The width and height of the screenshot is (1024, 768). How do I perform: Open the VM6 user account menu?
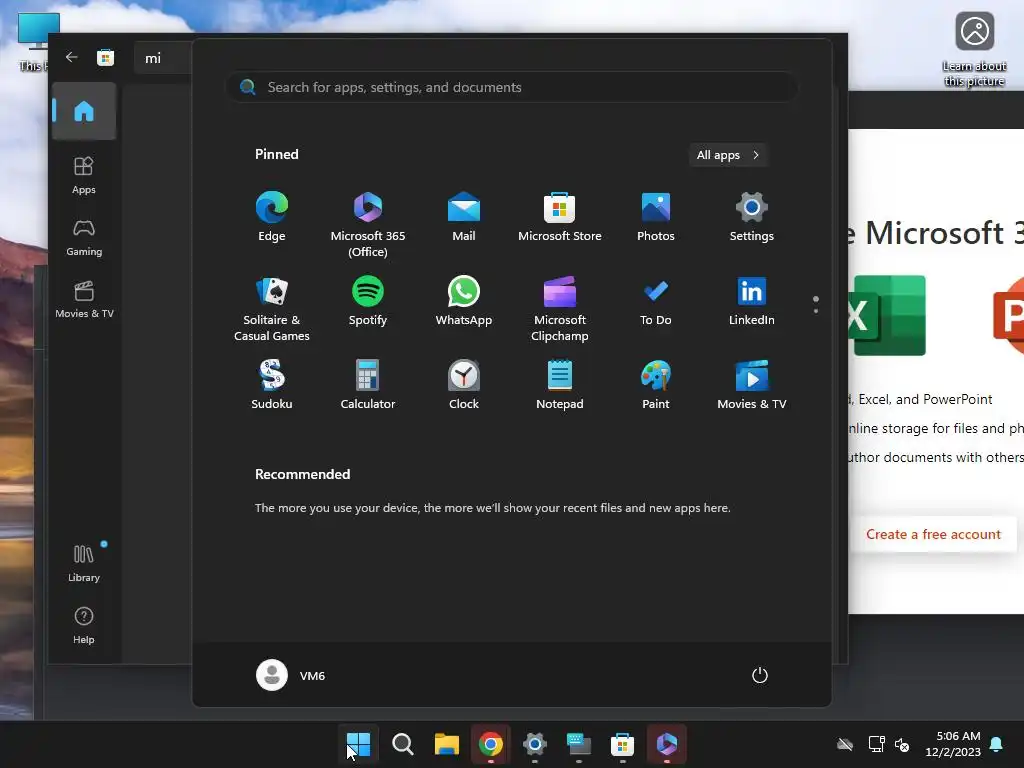click(x=291, y=675)
